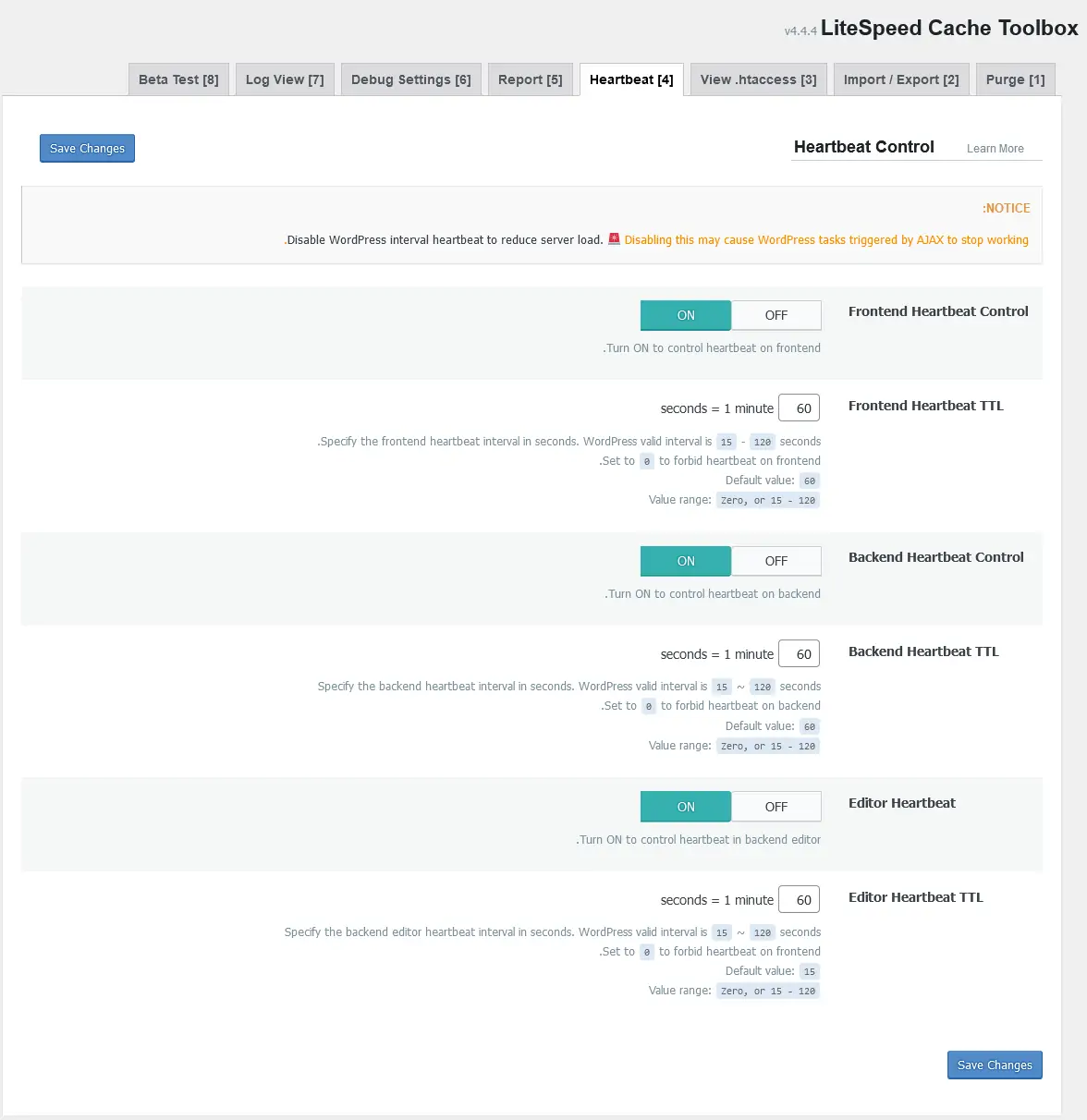Viewport: 1087px width, 1120px height.
Task: Click the Backend Heartbeat Control label
Action: tap(936, 557)
